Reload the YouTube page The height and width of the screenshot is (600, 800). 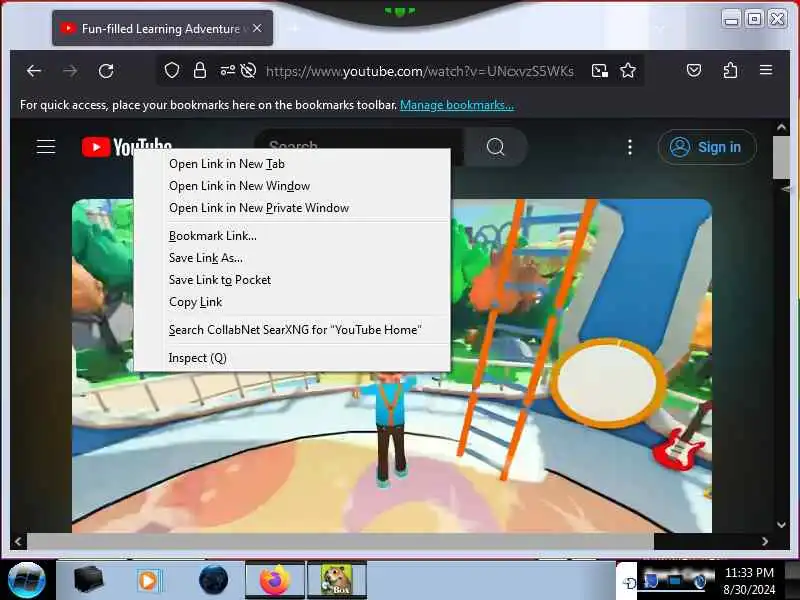106,71
